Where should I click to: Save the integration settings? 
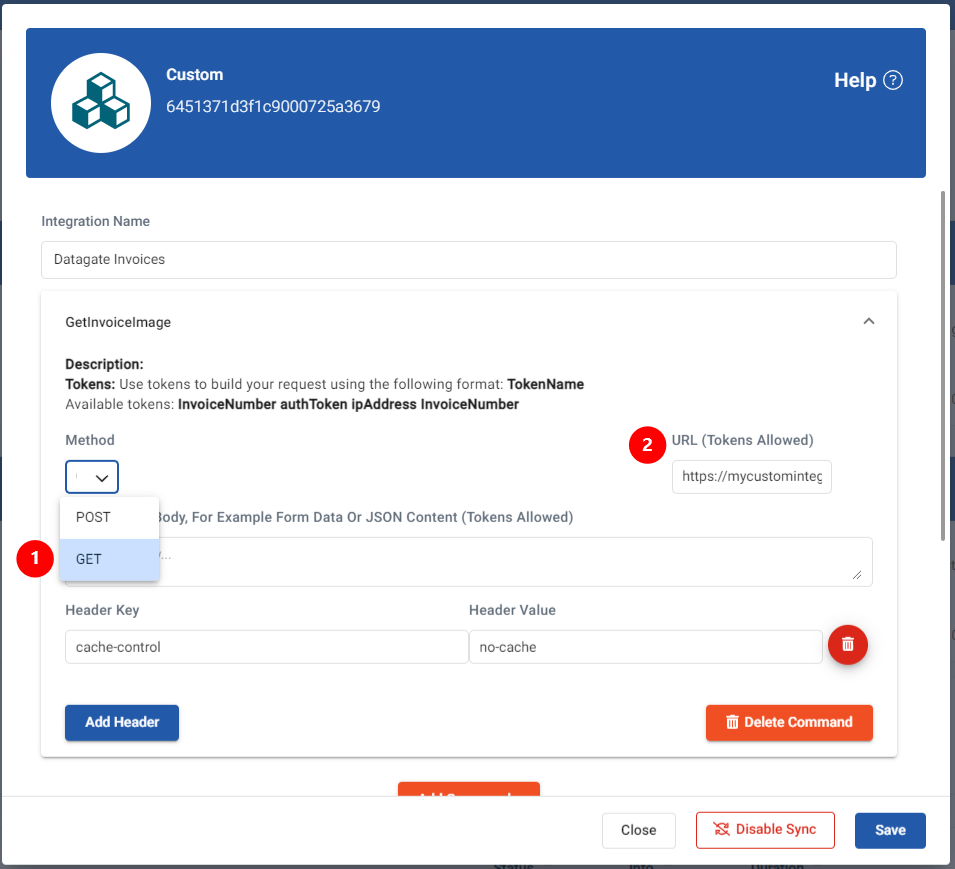point(889,830)
